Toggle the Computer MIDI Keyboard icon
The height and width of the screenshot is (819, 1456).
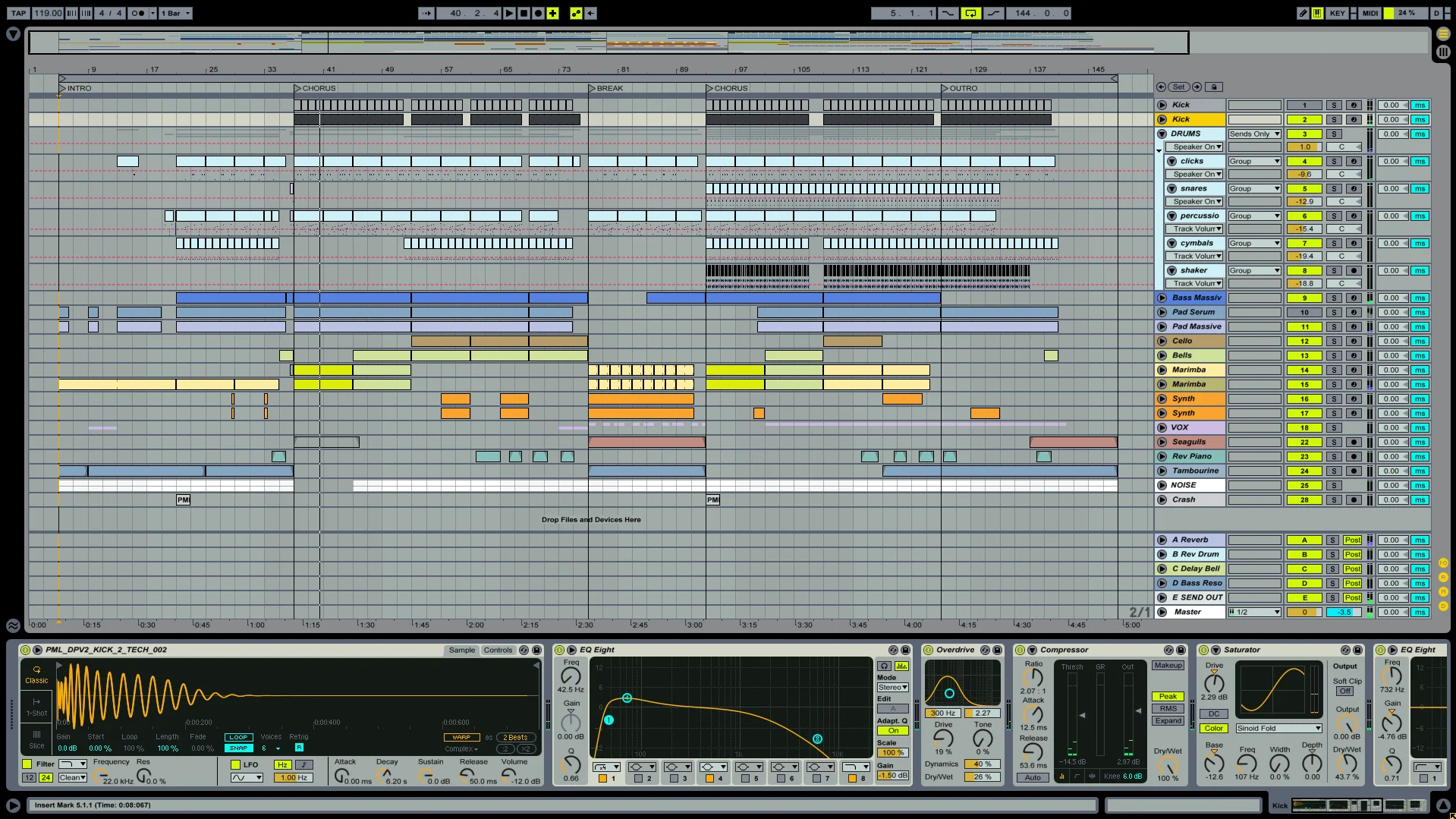tap(1317, 13)
